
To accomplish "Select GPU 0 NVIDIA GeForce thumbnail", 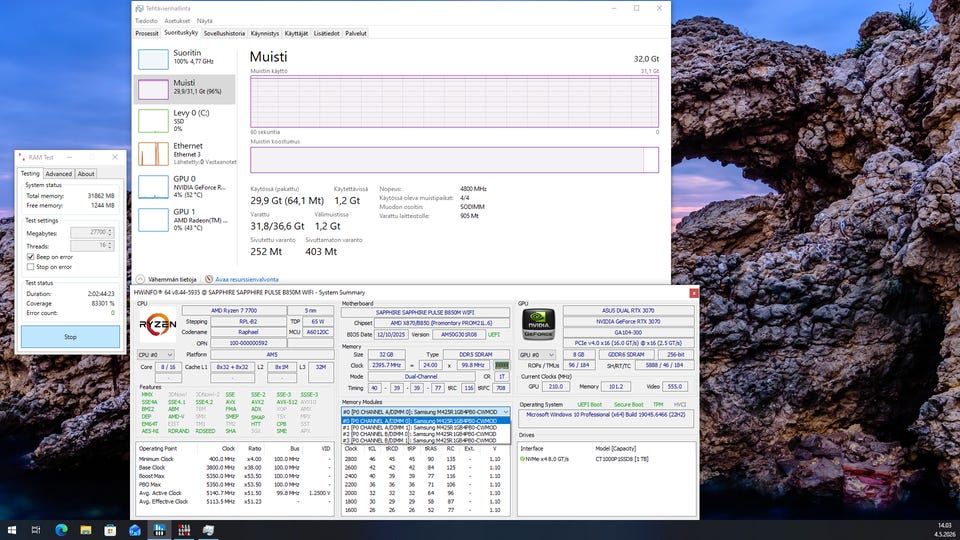I will pos(153,187).
